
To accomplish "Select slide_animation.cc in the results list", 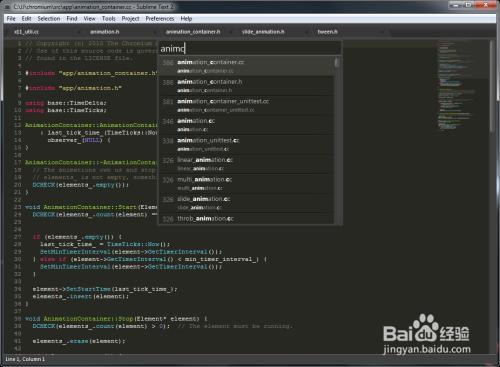I will [246, 203].
